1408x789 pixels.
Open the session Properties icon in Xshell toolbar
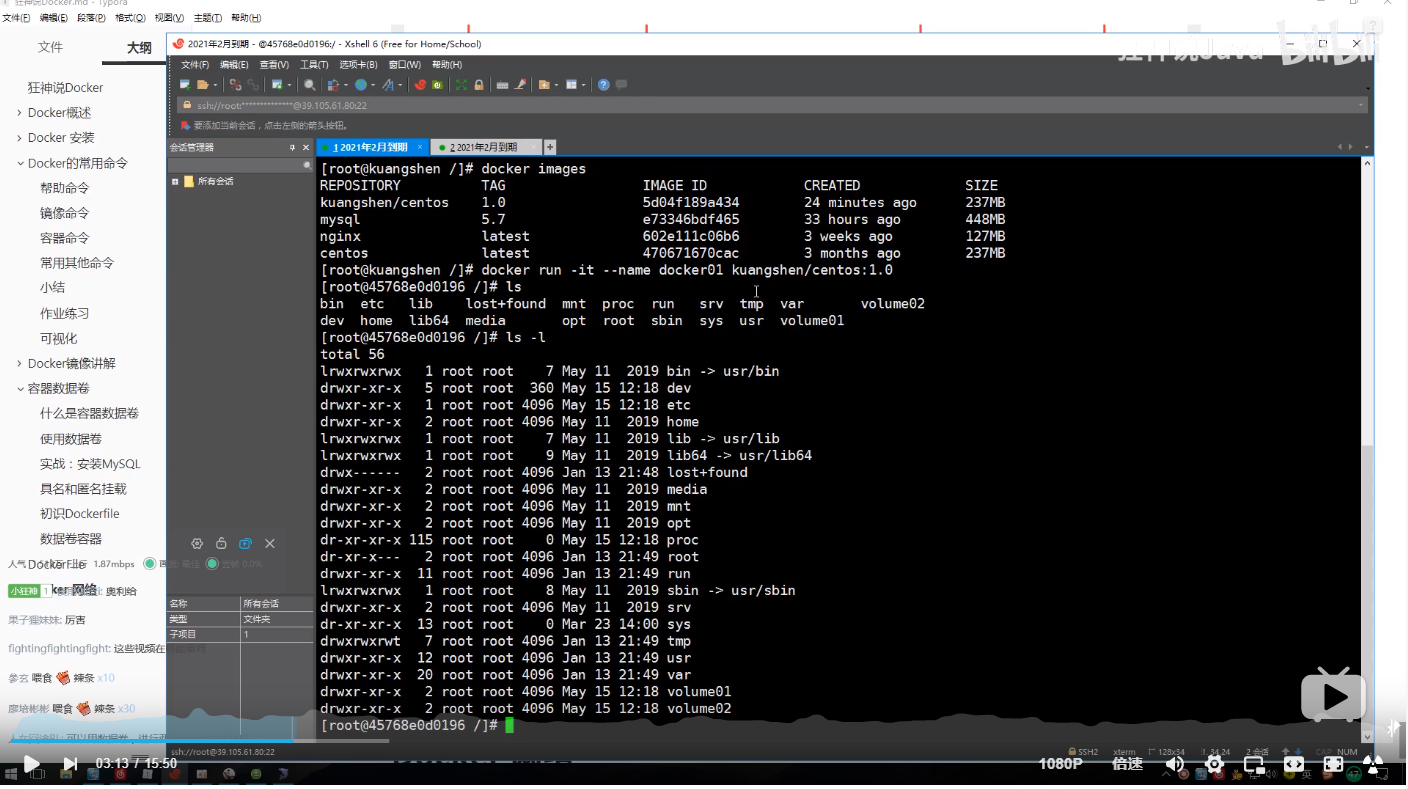[x=277, y=85]
